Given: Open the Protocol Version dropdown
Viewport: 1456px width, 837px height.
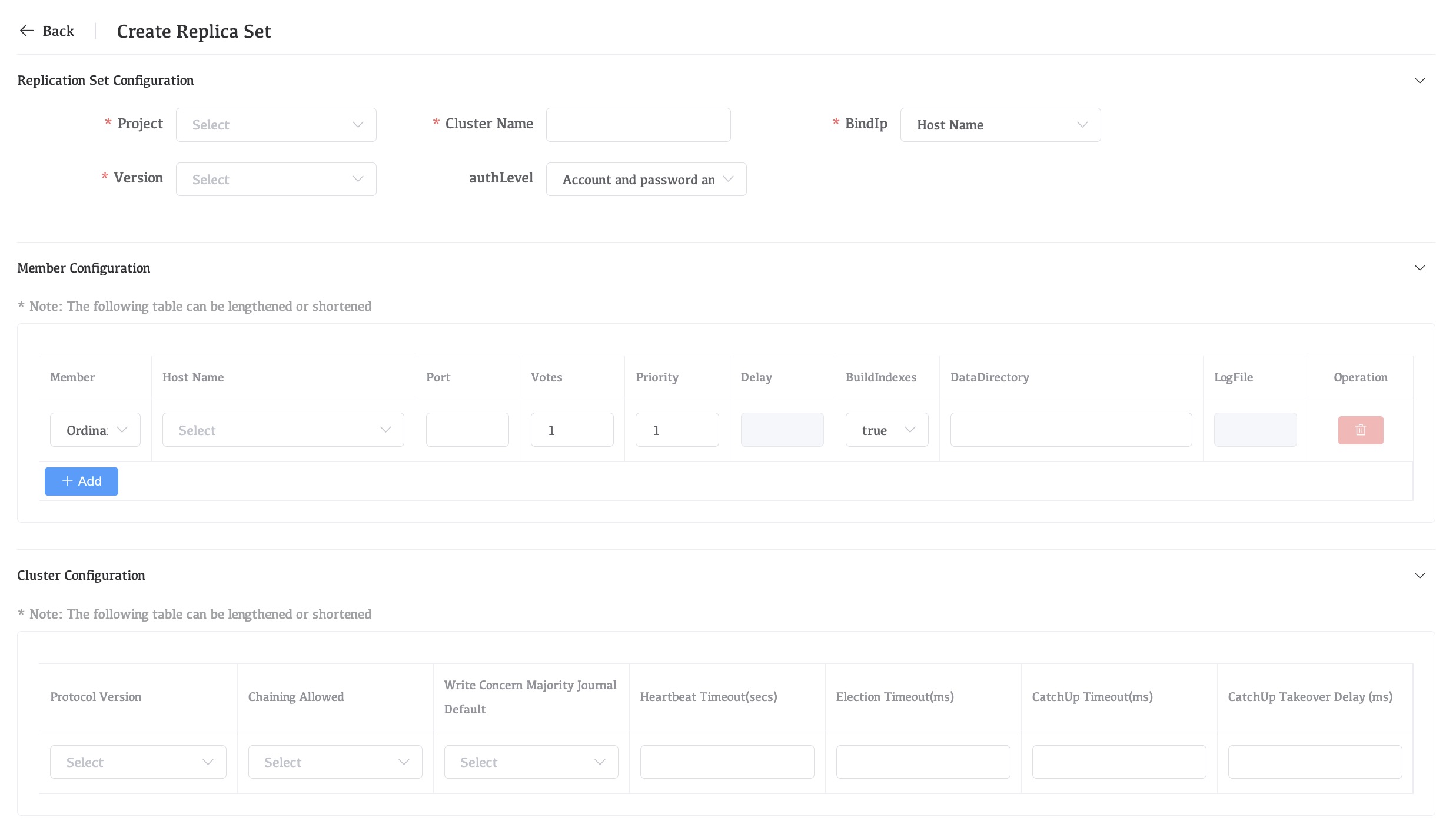Looking at the screenshot, I should (x=138, y=762).
